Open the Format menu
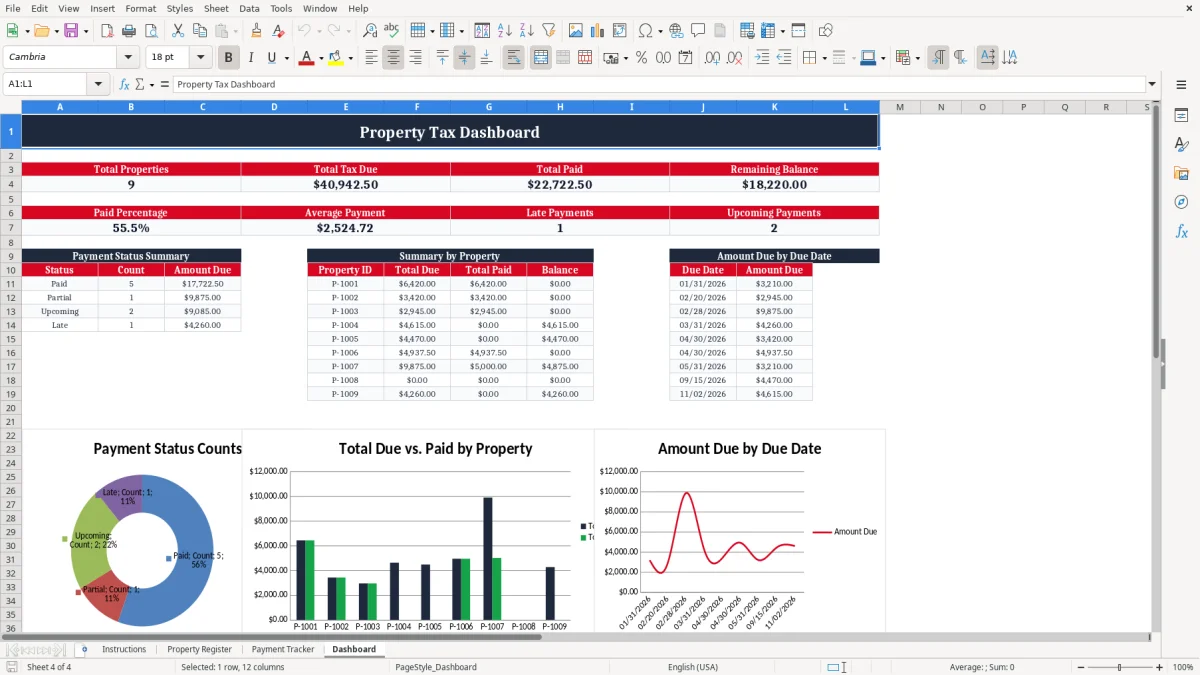This screenshot has width=1200, height=675. (x=140, y=8)
